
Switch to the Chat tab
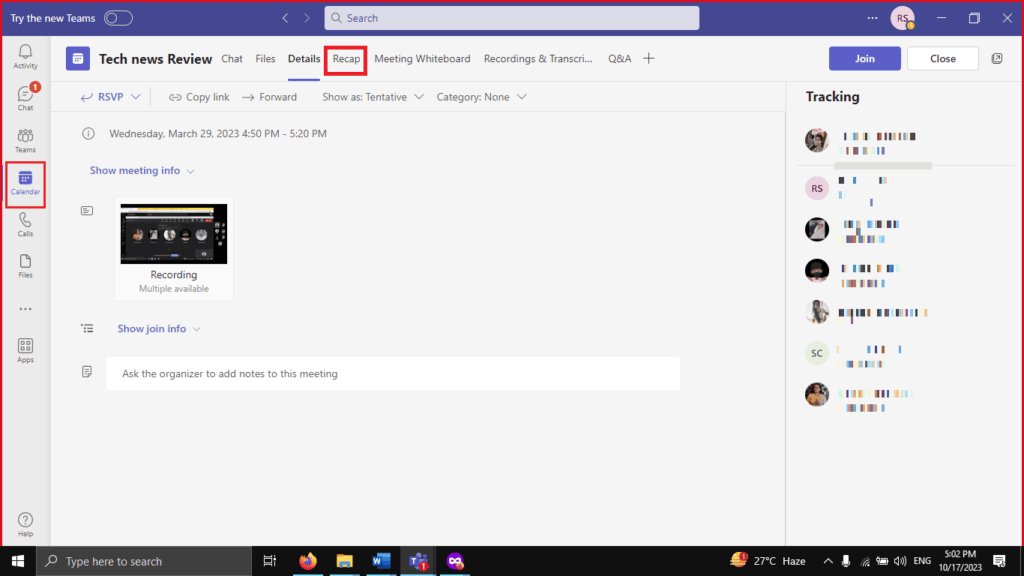[232, 59]
